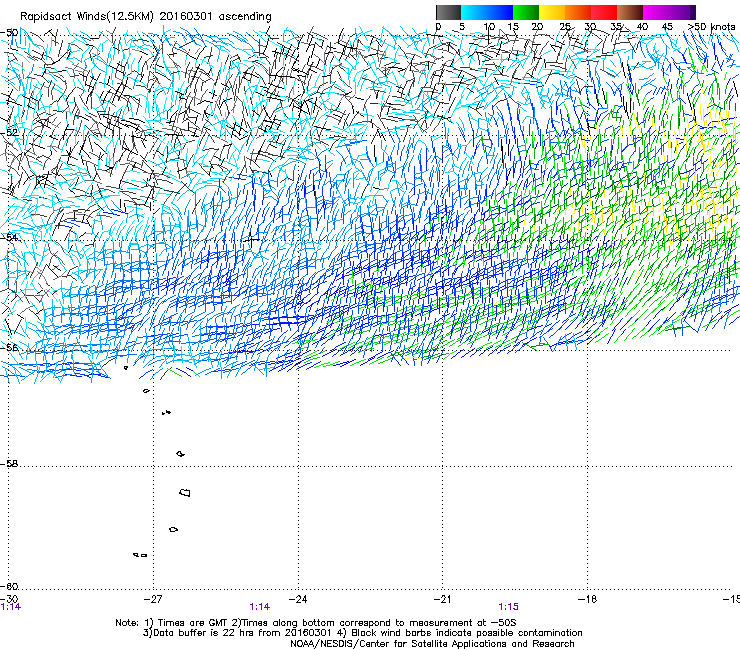Screen dimensions: 740x650
Task: Click the green 15-20 knots legend swatch
Action: coord(526,12)
